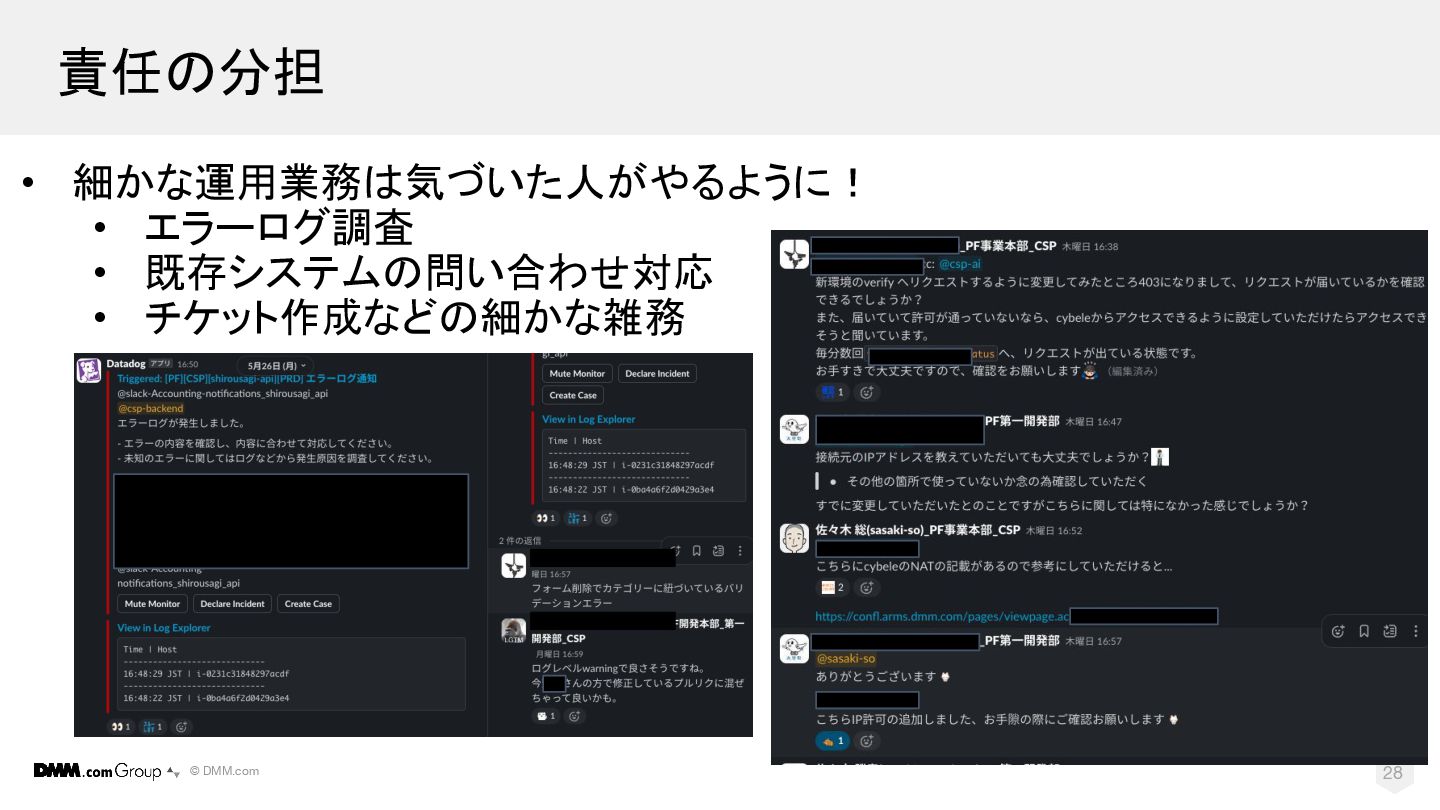Open the 5月26日(月) date dropdown

click(275, 366)
